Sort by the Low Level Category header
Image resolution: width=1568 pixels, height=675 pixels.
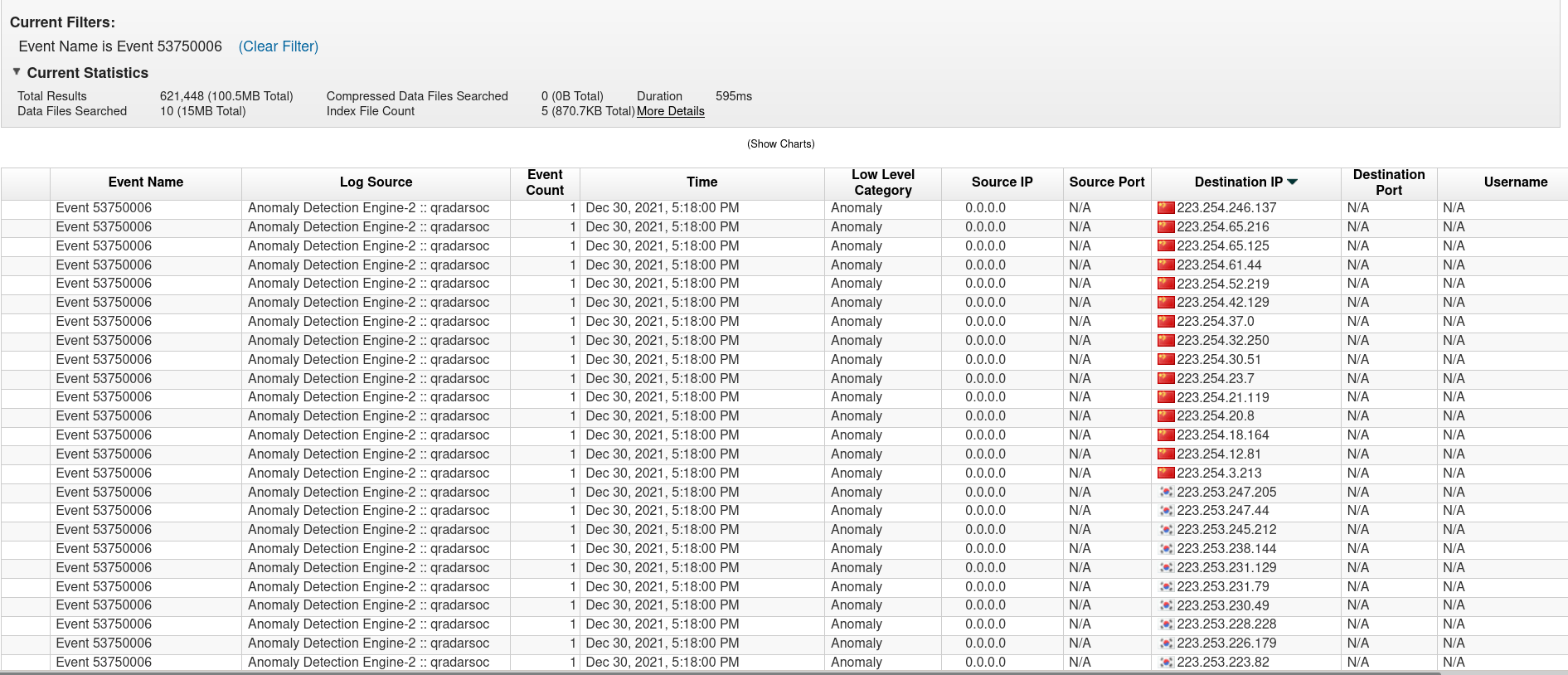[883, 182]
